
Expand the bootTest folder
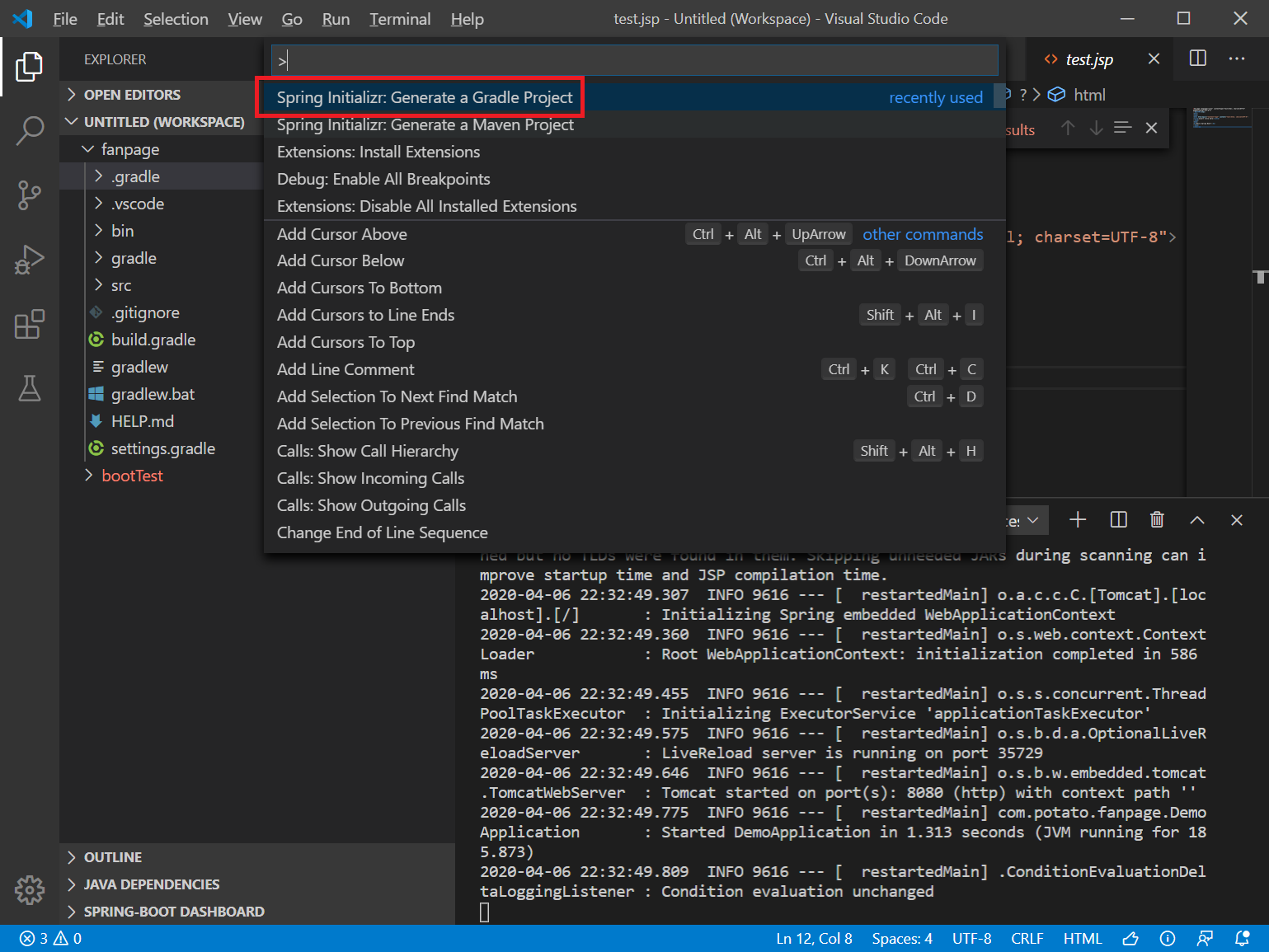point(162,476)
